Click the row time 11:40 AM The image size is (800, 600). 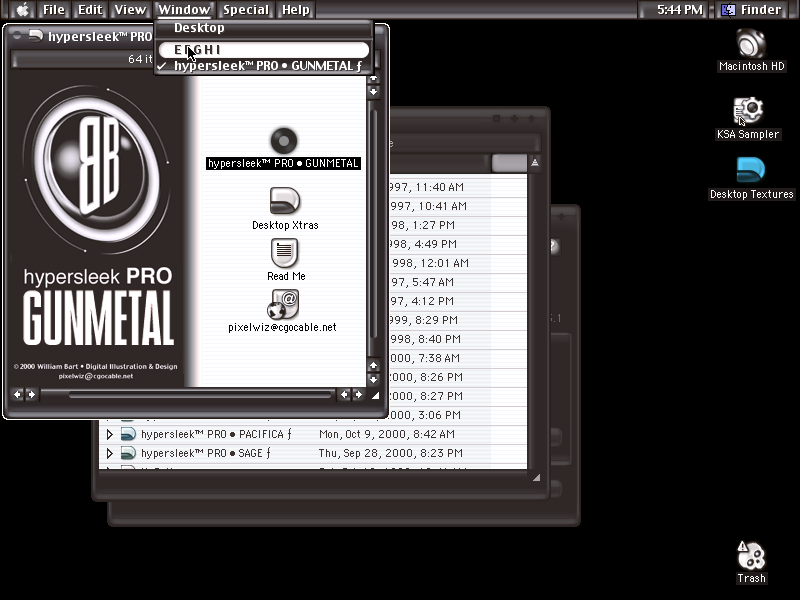(439, 187)
